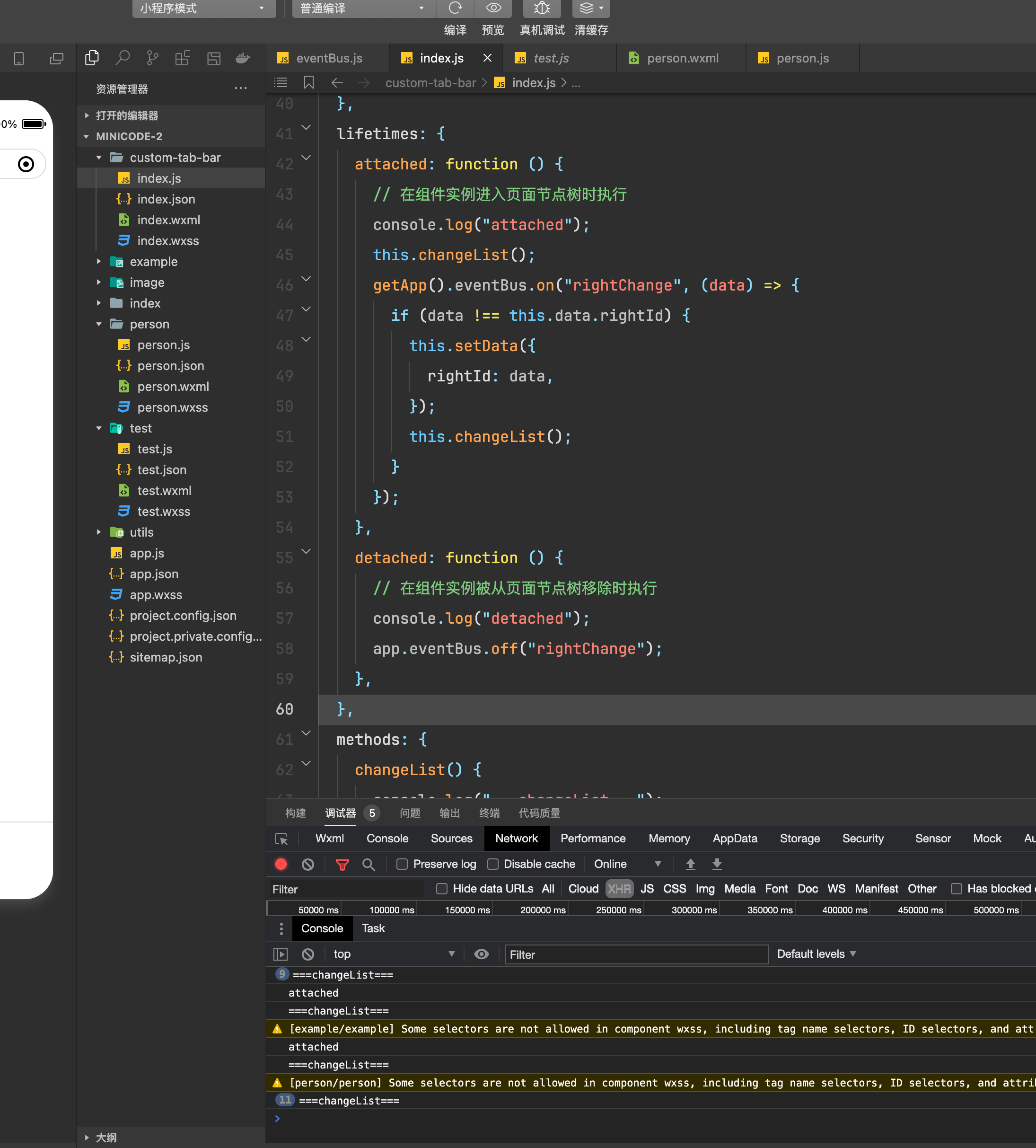1036x1148 pixels.
Task: Open app.json in the file tree
Action: (154, 574)
